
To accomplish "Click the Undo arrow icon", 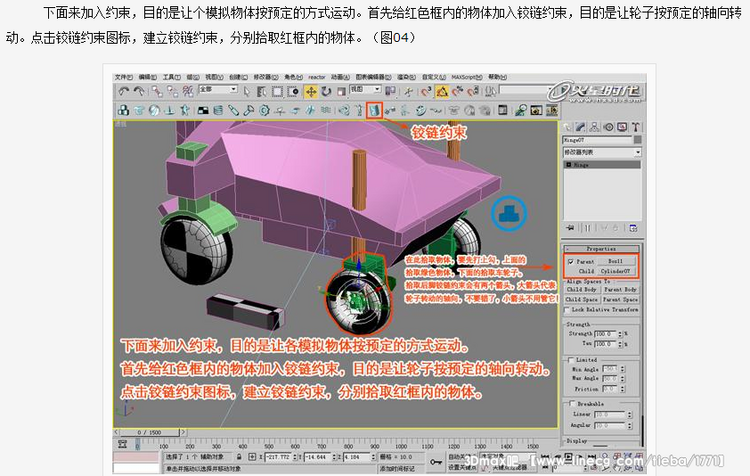I will pos(124,91).
